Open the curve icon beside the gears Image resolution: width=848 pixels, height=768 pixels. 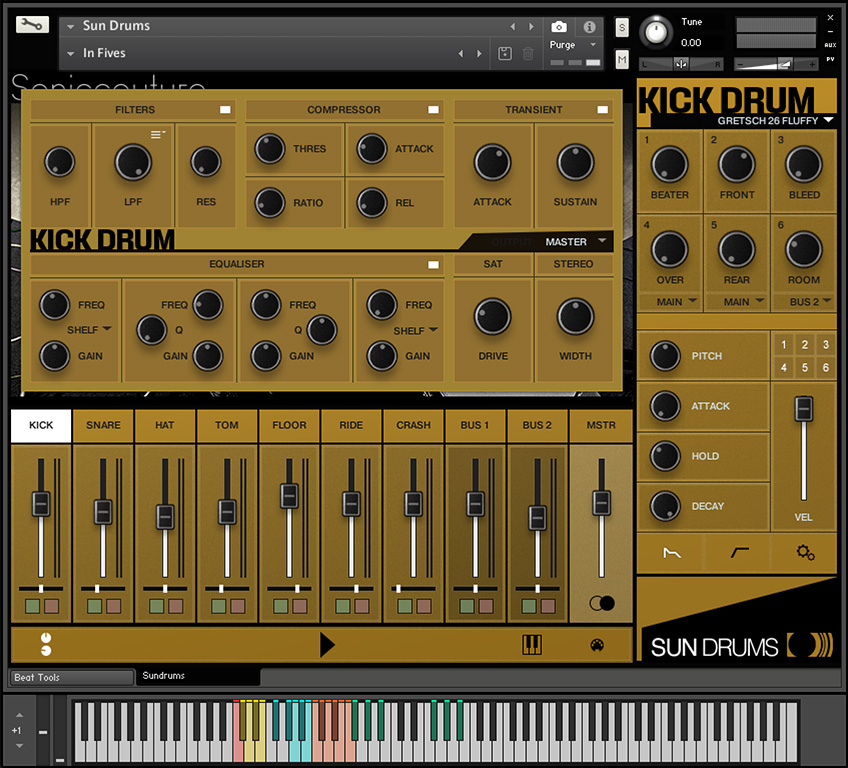[739, 552]
